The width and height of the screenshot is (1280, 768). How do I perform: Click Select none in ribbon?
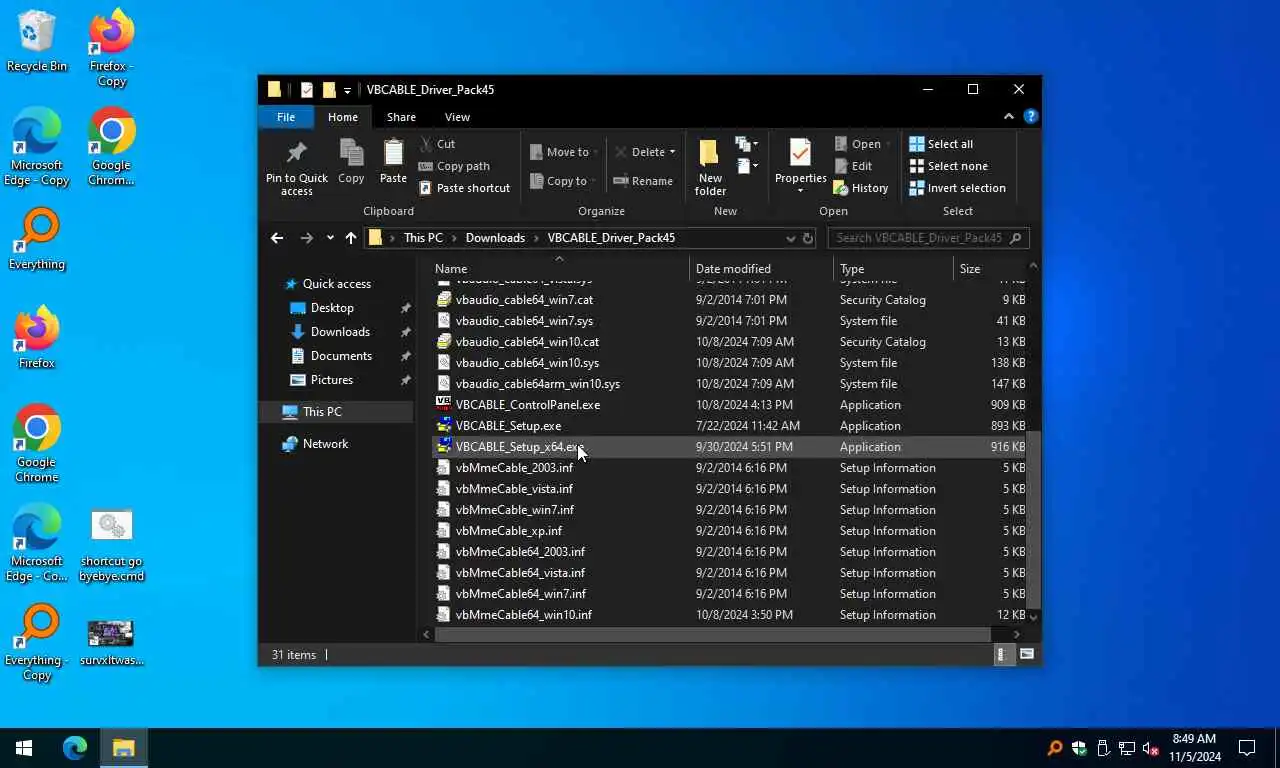tap(948, 166)
